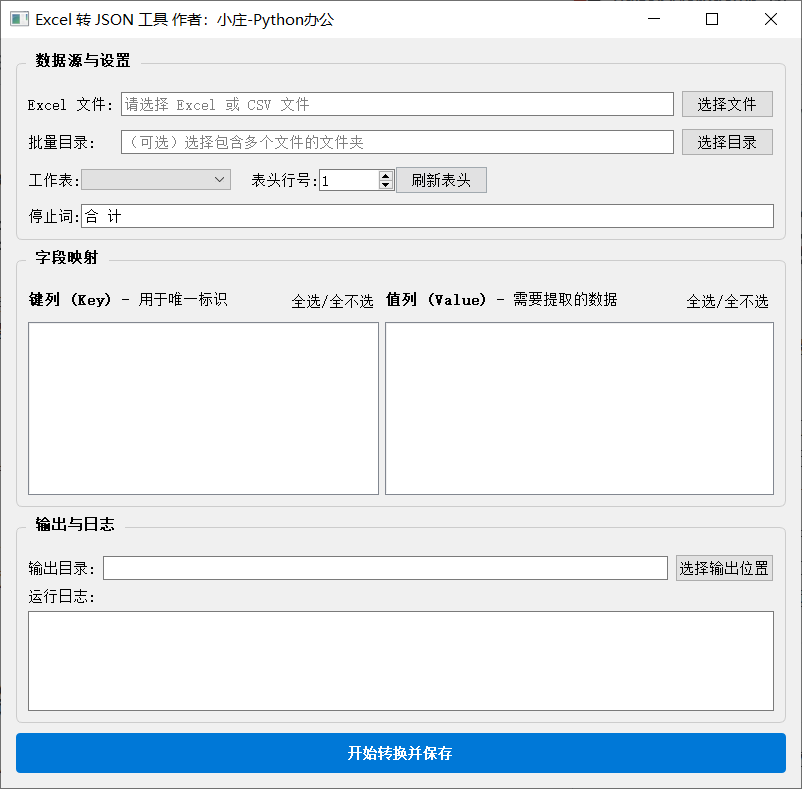Toggle 全选/全不选 for the 值列 (Value) list
The height and width of the screenshot is (789, 802).
727,301
